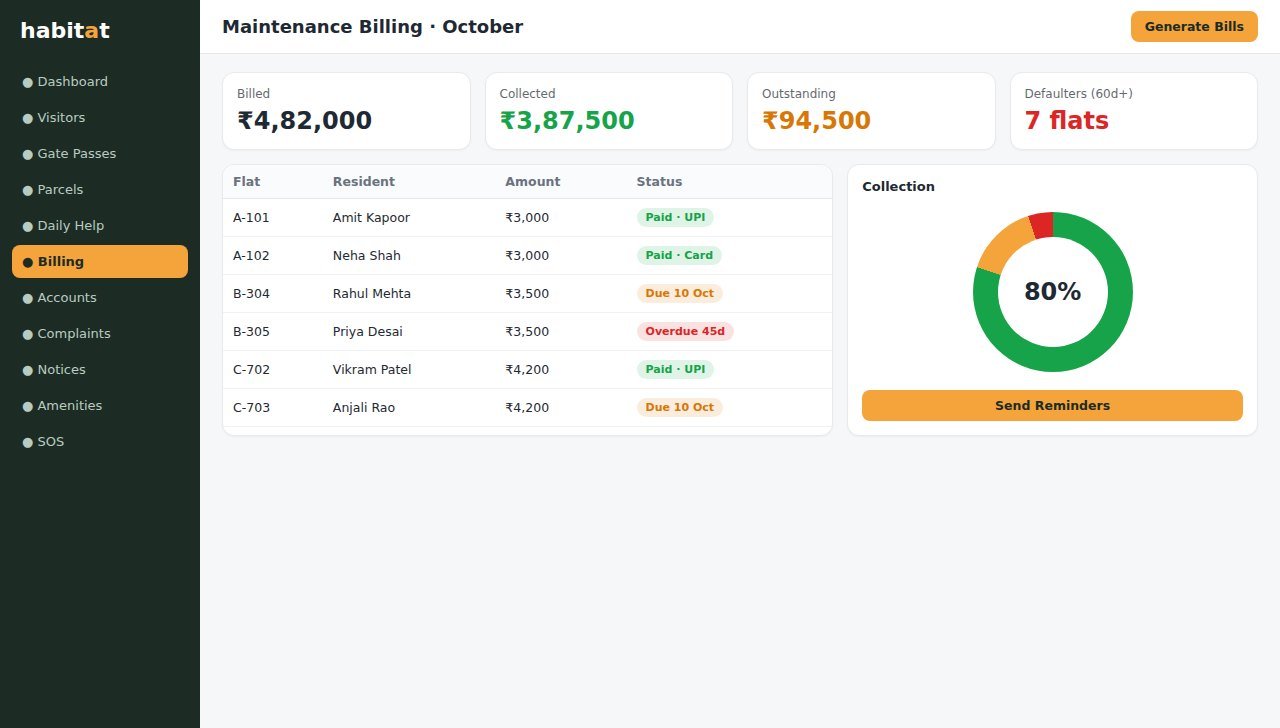This screenshot has height=728, width=1280.
Task: Open Gate Passes section
Action: (x=100, y=154)
